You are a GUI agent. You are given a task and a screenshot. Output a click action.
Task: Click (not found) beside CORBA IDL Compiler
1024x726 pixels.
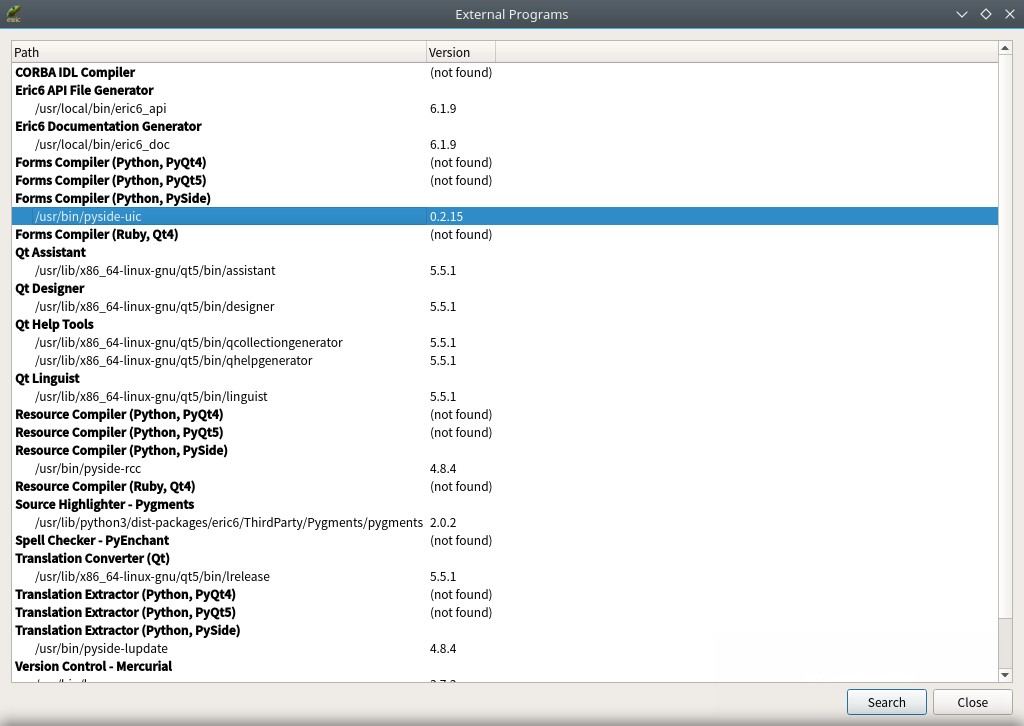pos(461,72)
